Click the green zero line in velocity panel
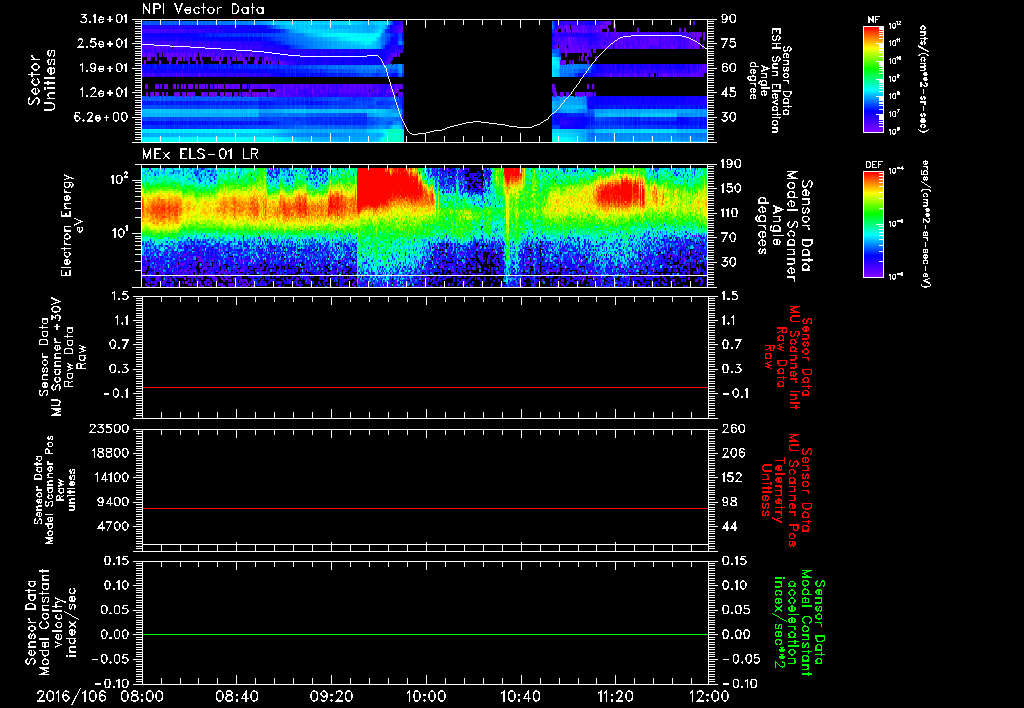The image size is (1024, 708). click(425, 634)
